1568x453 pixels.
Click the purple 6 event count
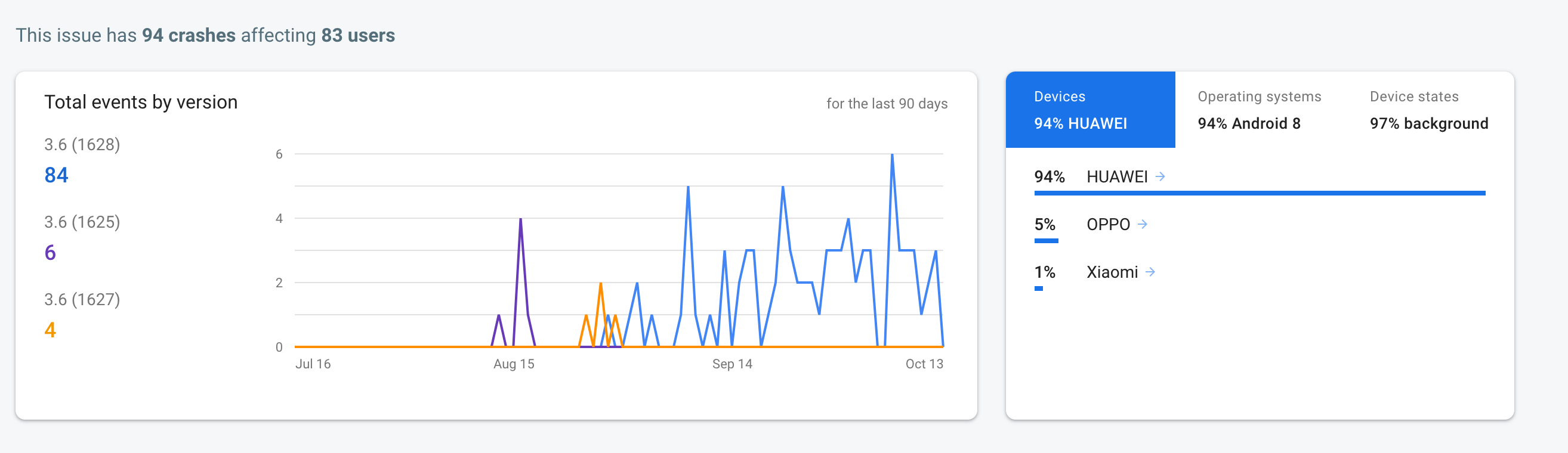pos(50,252)
